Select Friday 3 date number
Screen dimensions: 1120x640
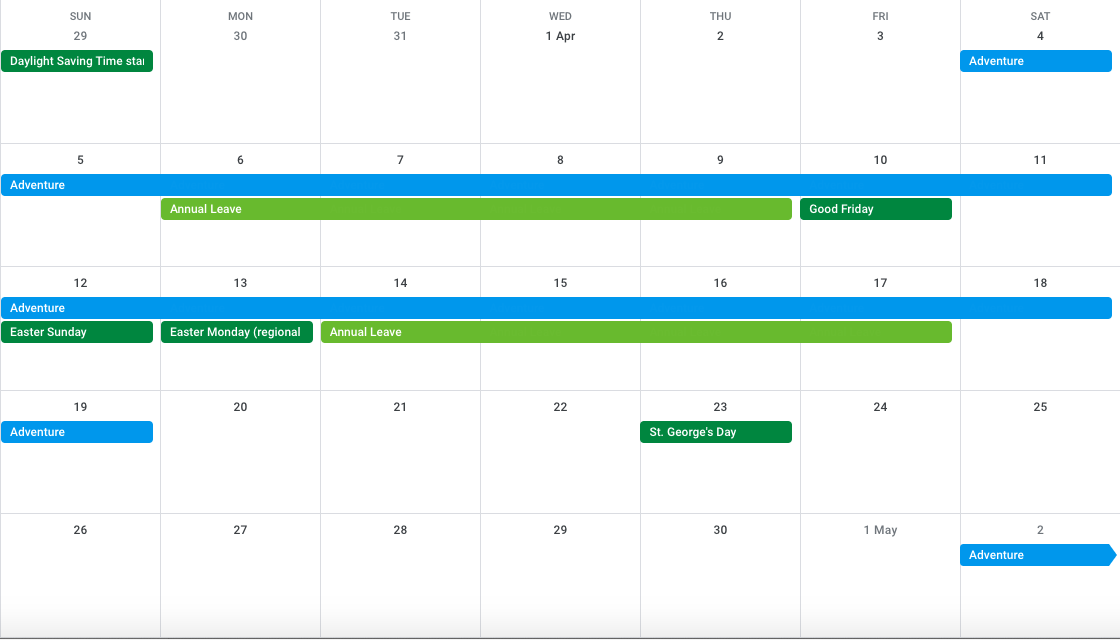(x=880, y=36)
